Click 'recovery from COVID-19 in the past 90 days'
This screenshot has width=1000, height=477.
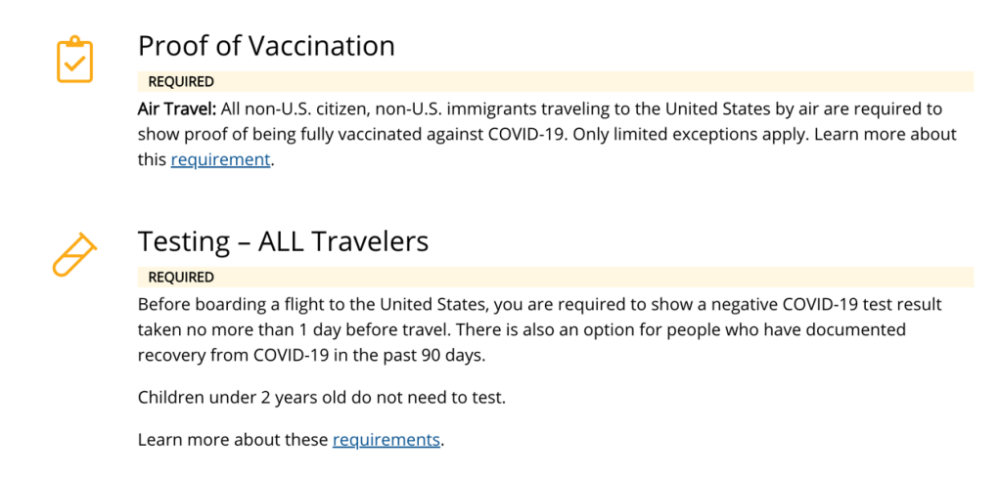point(311,355)
